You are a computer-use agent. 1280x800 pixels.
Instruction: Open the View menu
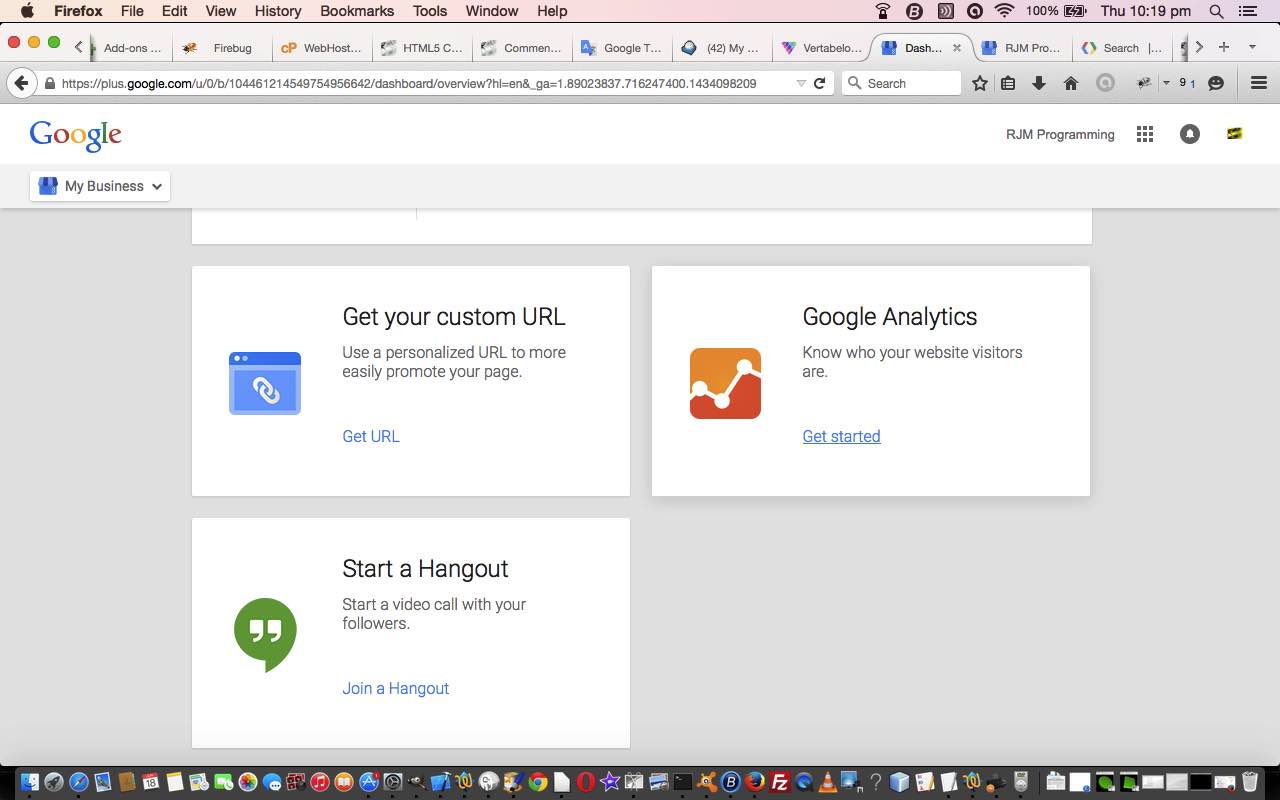point(221,11)
